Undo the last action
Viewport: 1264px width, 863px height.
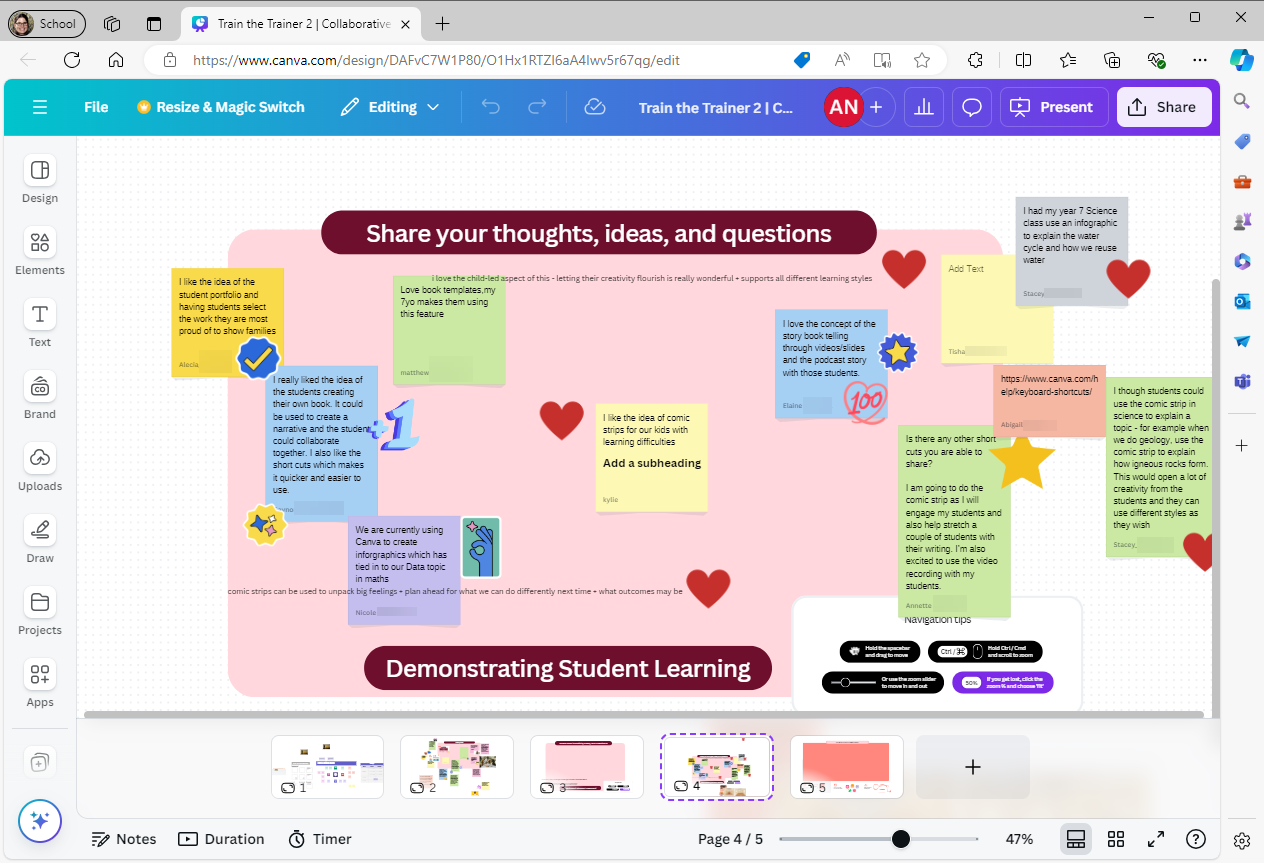coord(490,107)
